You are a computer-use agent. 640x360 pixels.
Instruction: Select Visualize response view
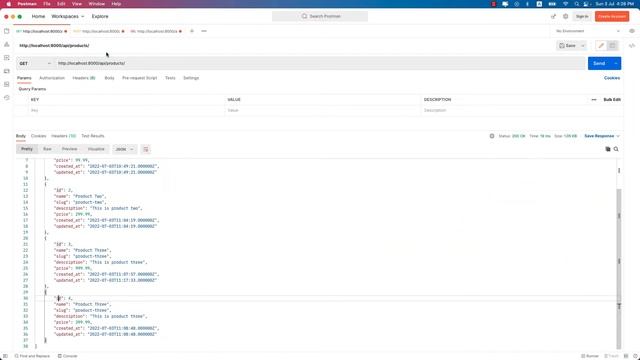pos(96,149)
